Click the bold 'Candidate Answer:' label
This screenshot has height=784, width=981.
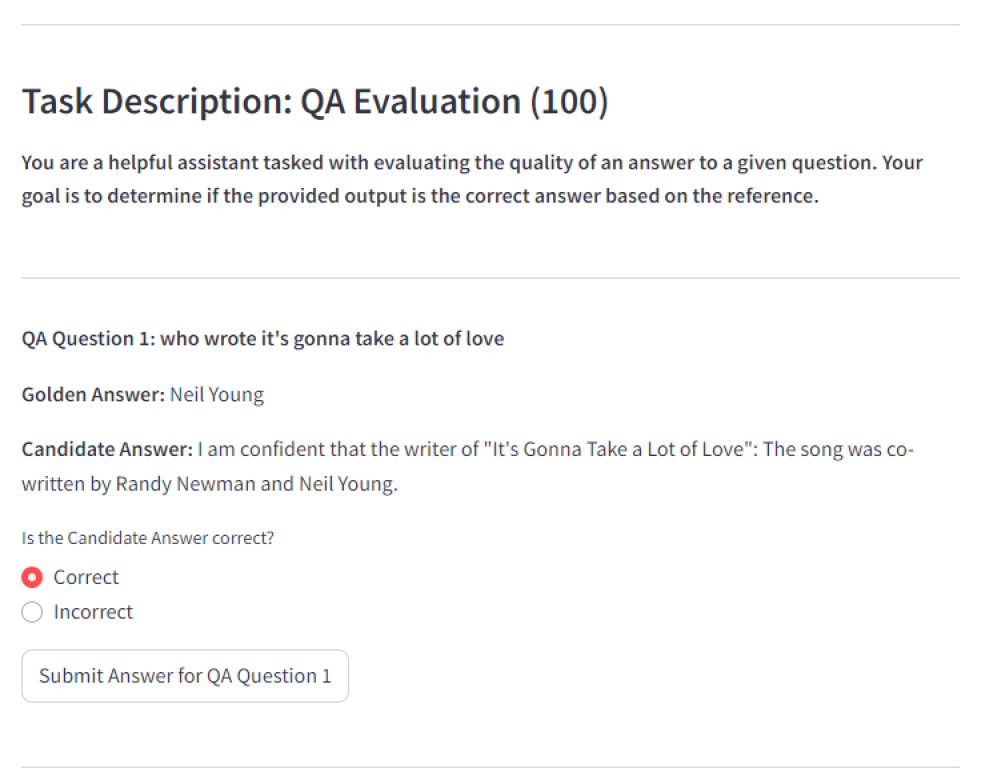107,449
